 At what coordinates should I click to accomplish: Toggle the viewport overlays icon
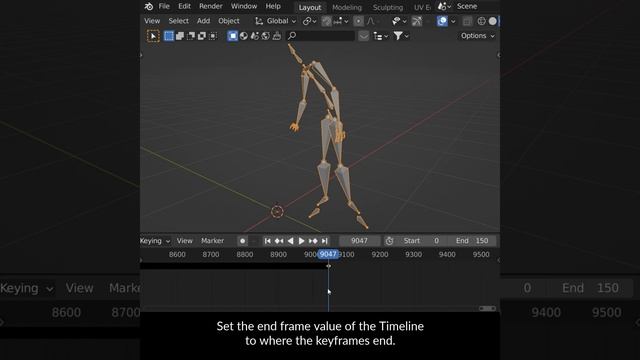pyautogui.click(x=442, y=21)
